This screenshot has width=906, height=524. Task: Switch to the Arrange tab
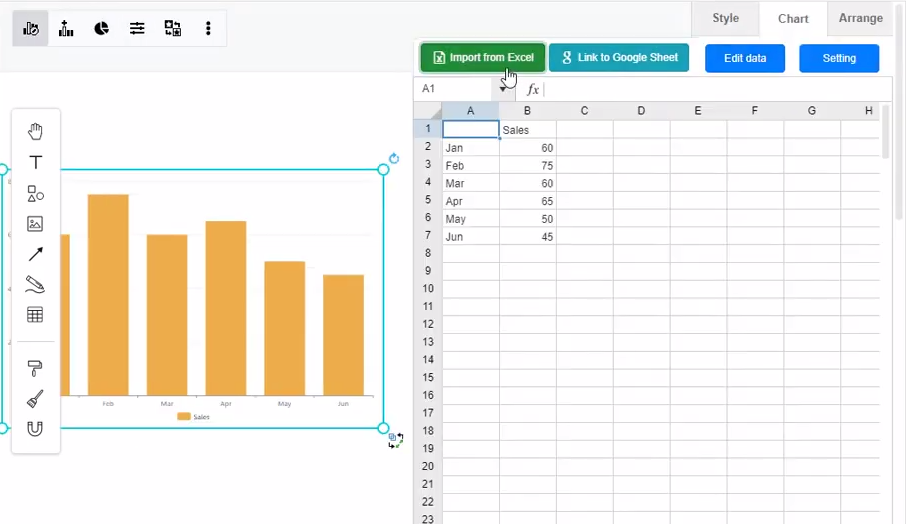860,18
